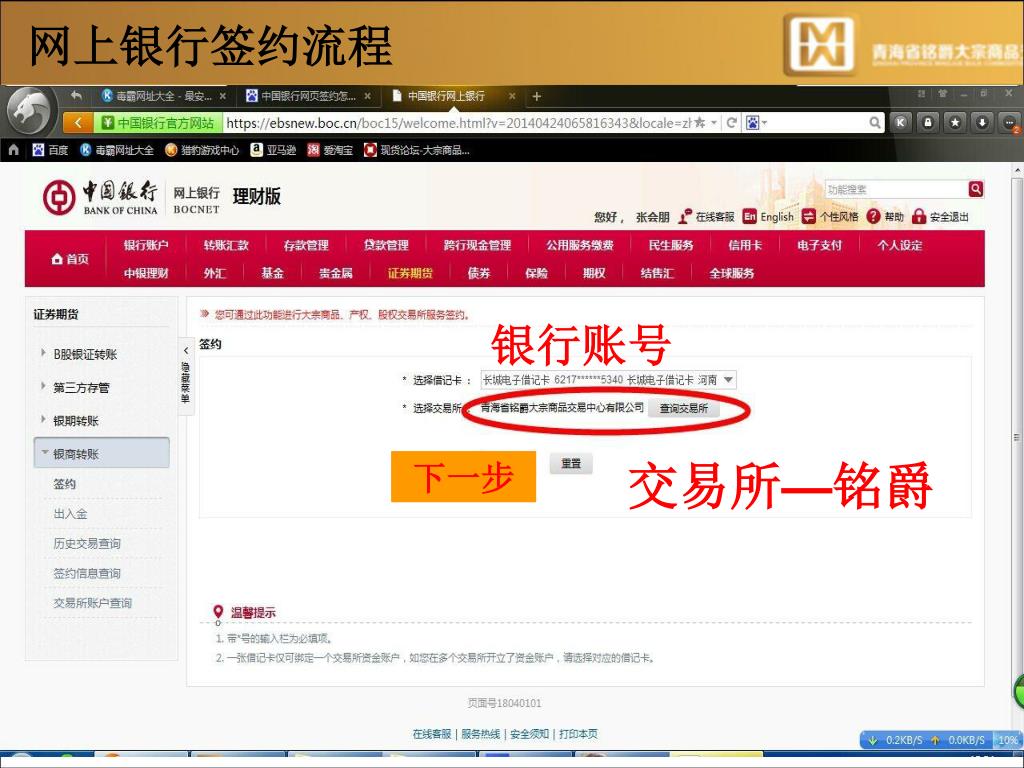
Task: Open the search engine selector dropdown arrow
Action: tap(764, 122)
